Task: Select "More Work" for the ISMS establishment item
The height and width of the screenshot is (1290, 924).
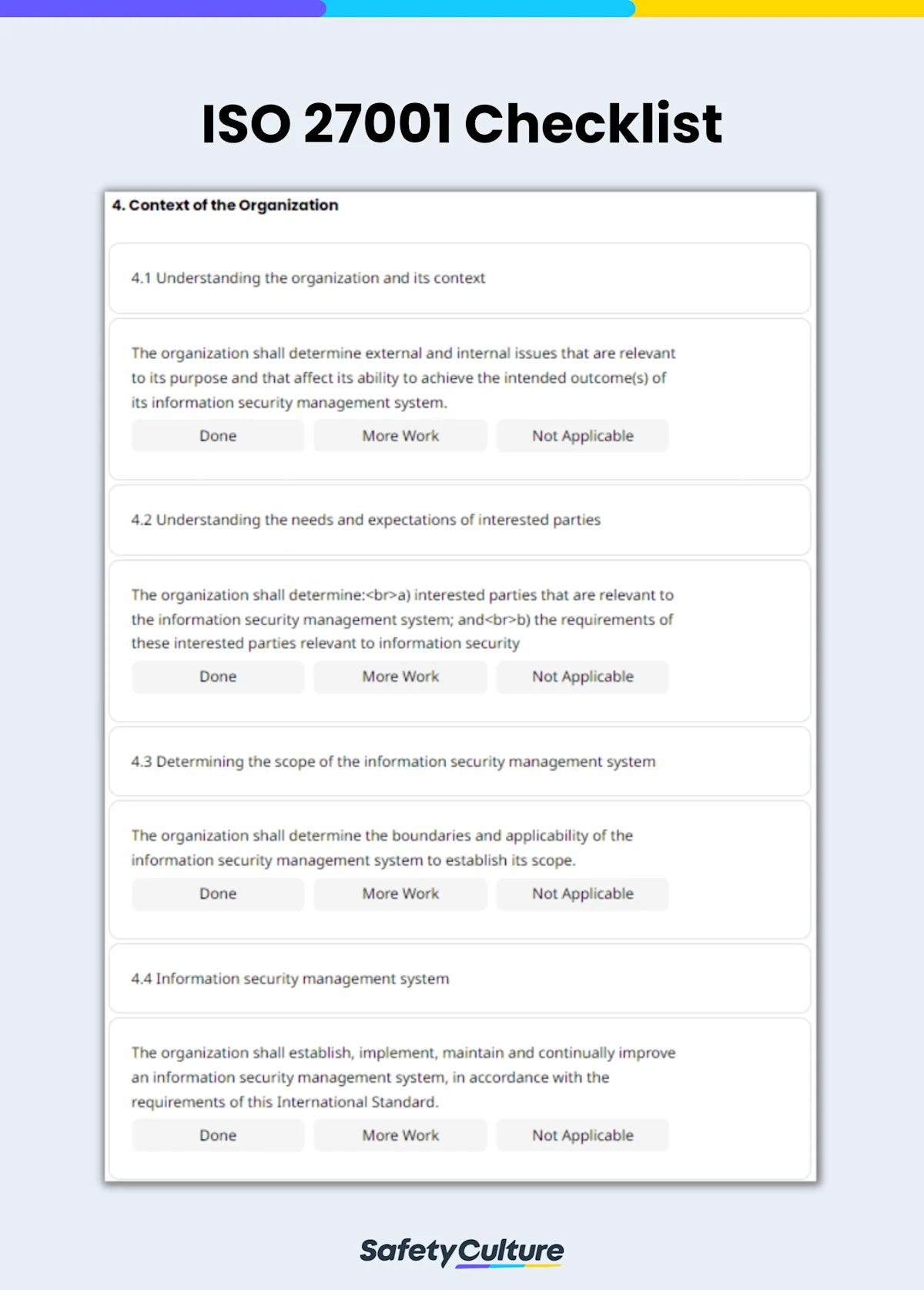Action: (x=400, y=1135)
